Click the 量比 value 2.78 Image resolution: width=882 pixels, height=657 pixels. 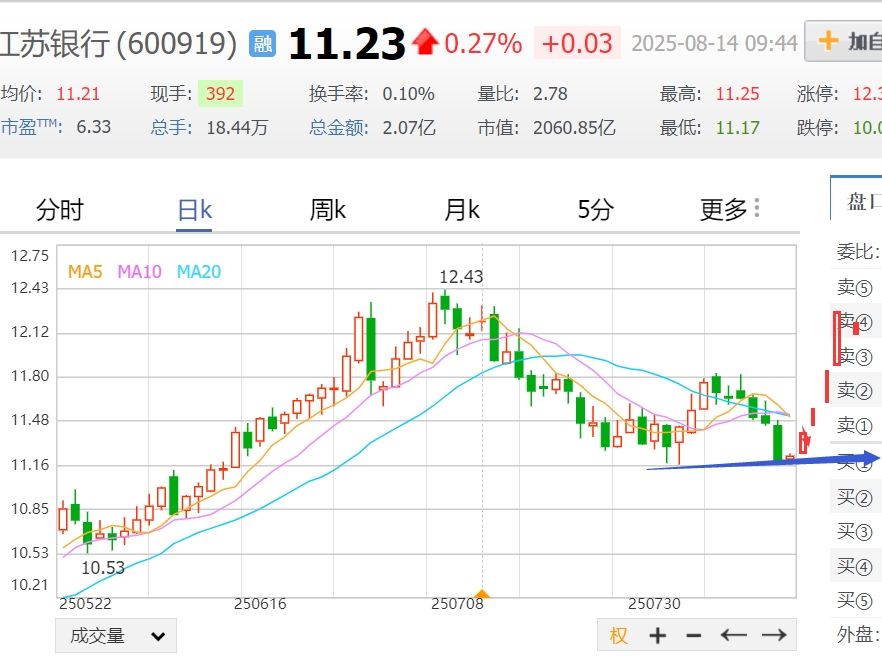tap(550, 94)
